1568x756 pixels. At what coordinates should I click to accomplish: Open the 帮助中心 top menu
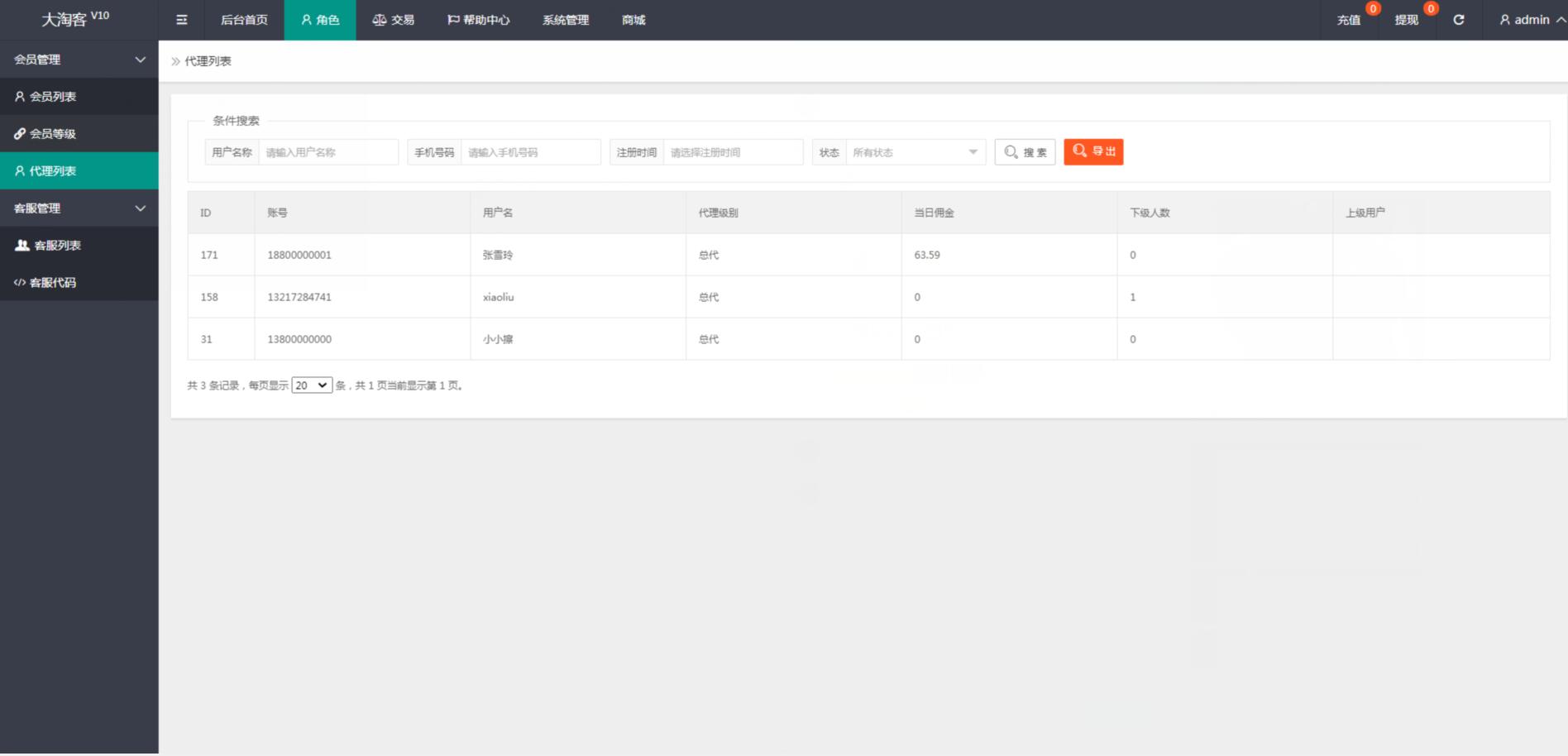tap(479, 20)
